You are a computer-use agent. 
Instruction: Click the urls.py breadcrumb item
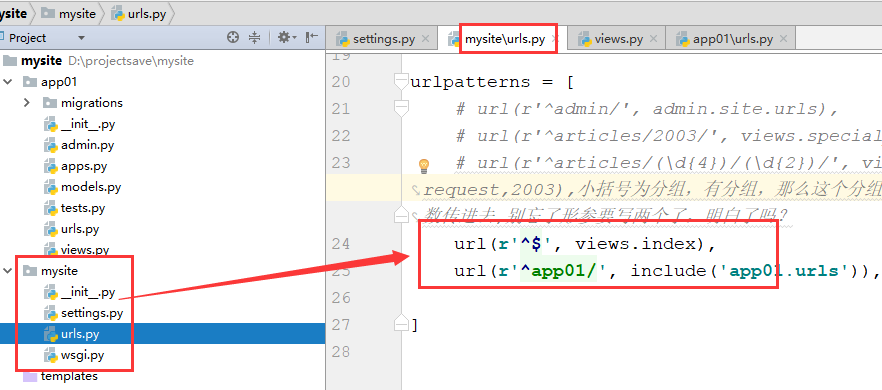coord(139,14)
